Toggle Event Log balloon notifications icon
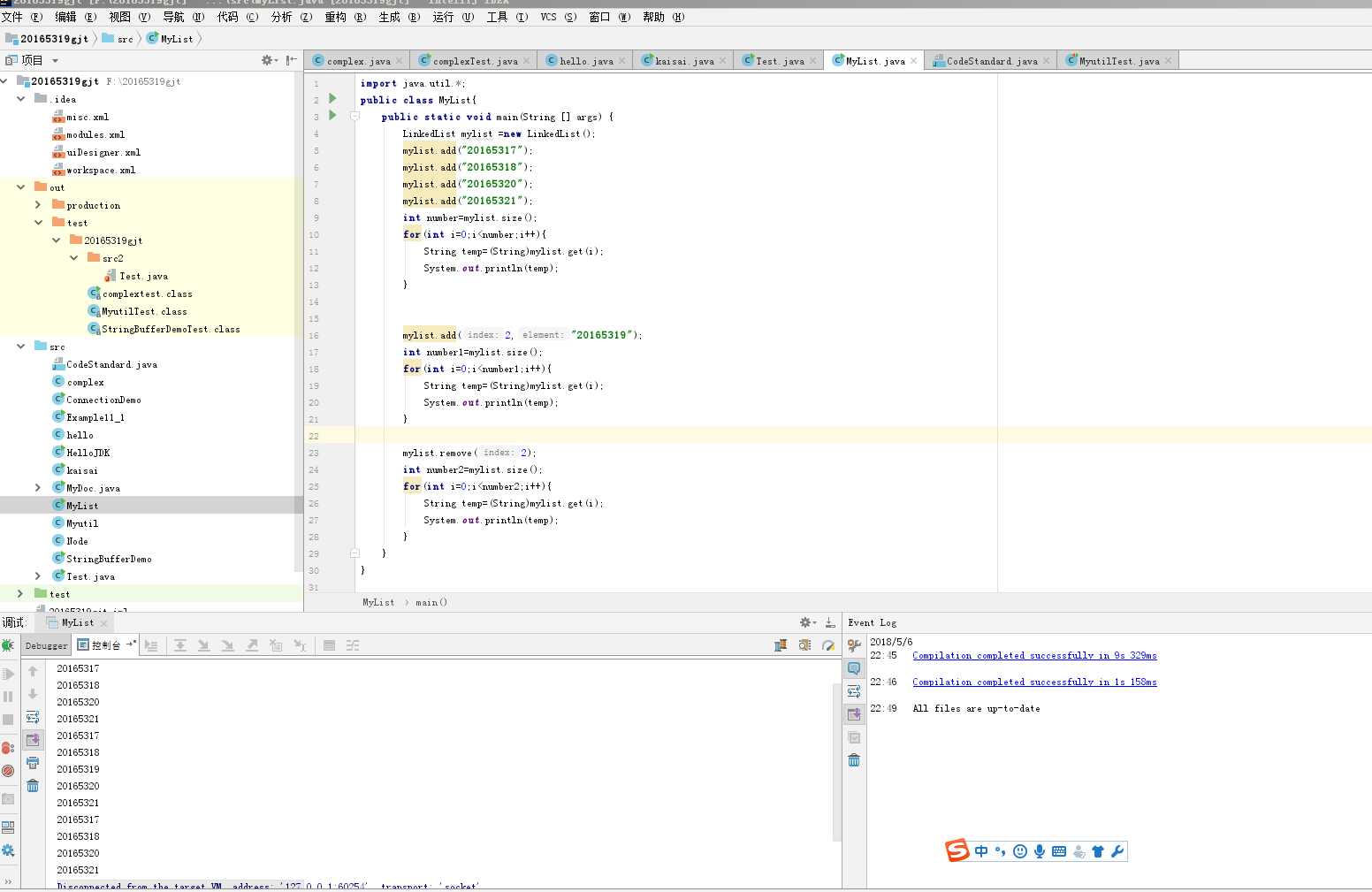Screen dimensions: 1372x892 (854, 668)
